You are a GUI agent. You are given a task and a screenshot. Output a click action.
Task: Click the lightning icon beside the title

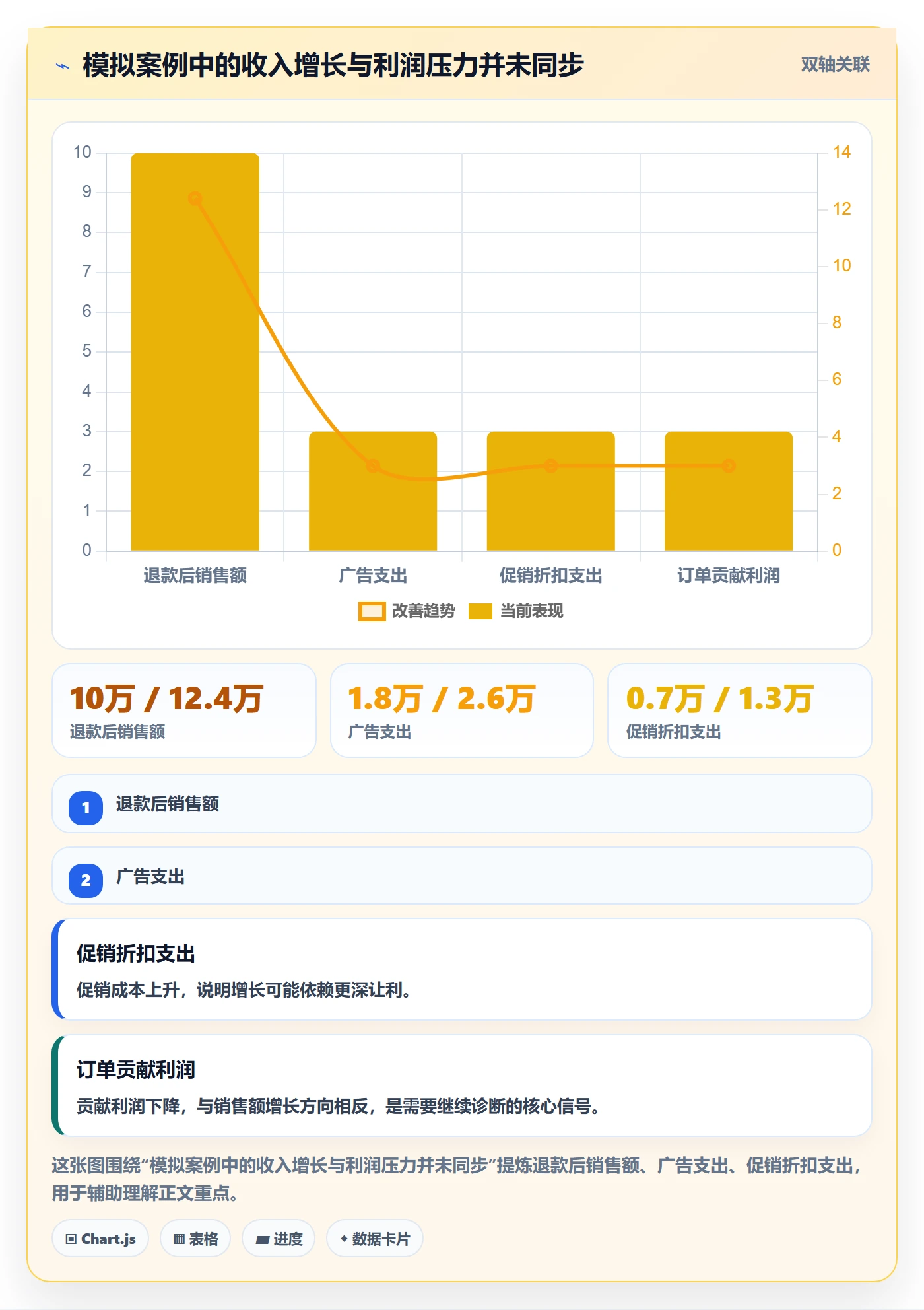63,66
